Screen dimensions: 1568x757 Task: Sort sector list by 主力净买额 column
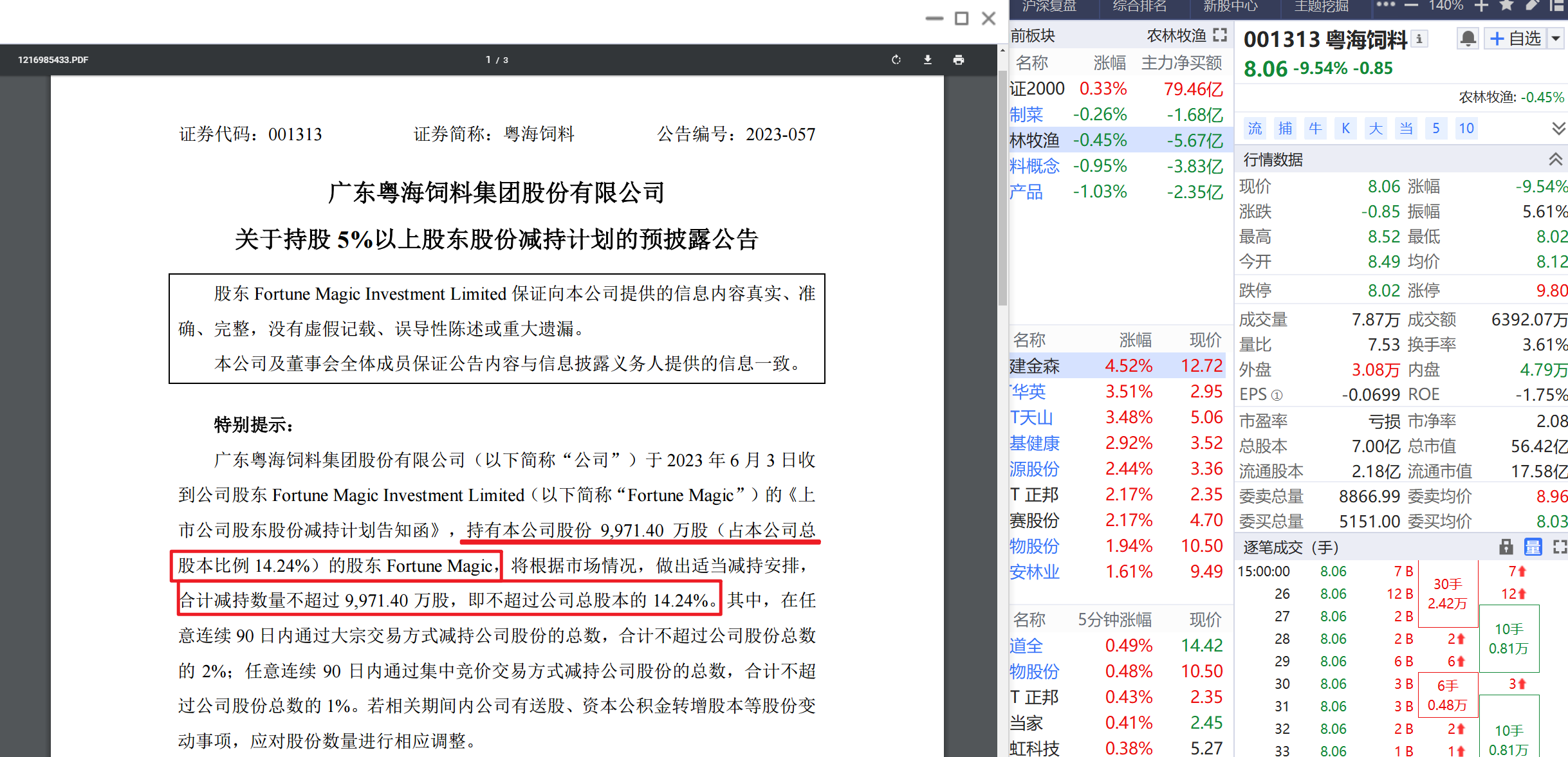[x=1181, y=63]
